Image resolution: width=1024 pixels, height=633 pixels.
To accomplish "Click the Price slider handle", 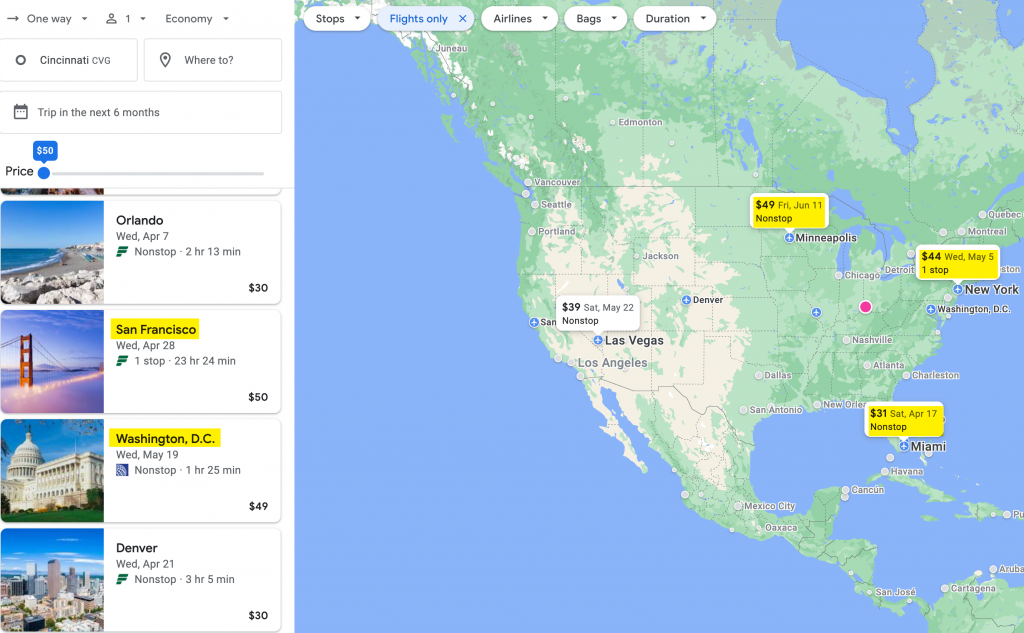I will (x=44, y=173).
